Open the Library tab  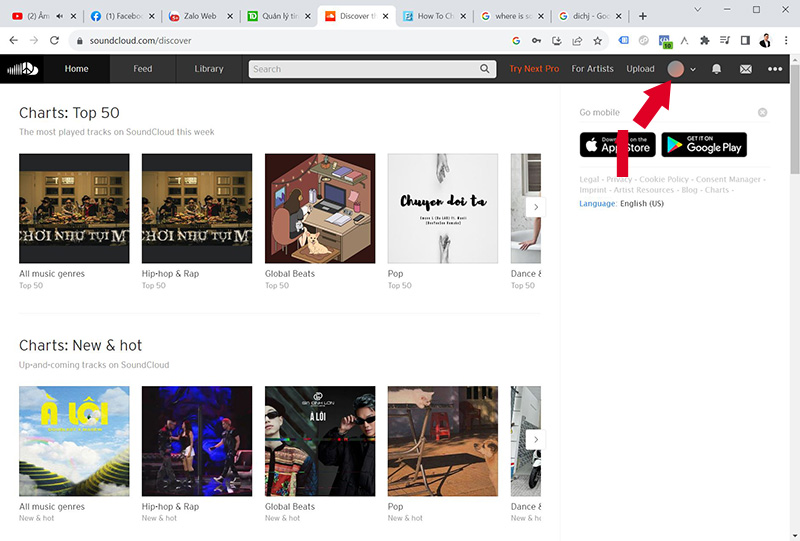(x=209, y=69)
